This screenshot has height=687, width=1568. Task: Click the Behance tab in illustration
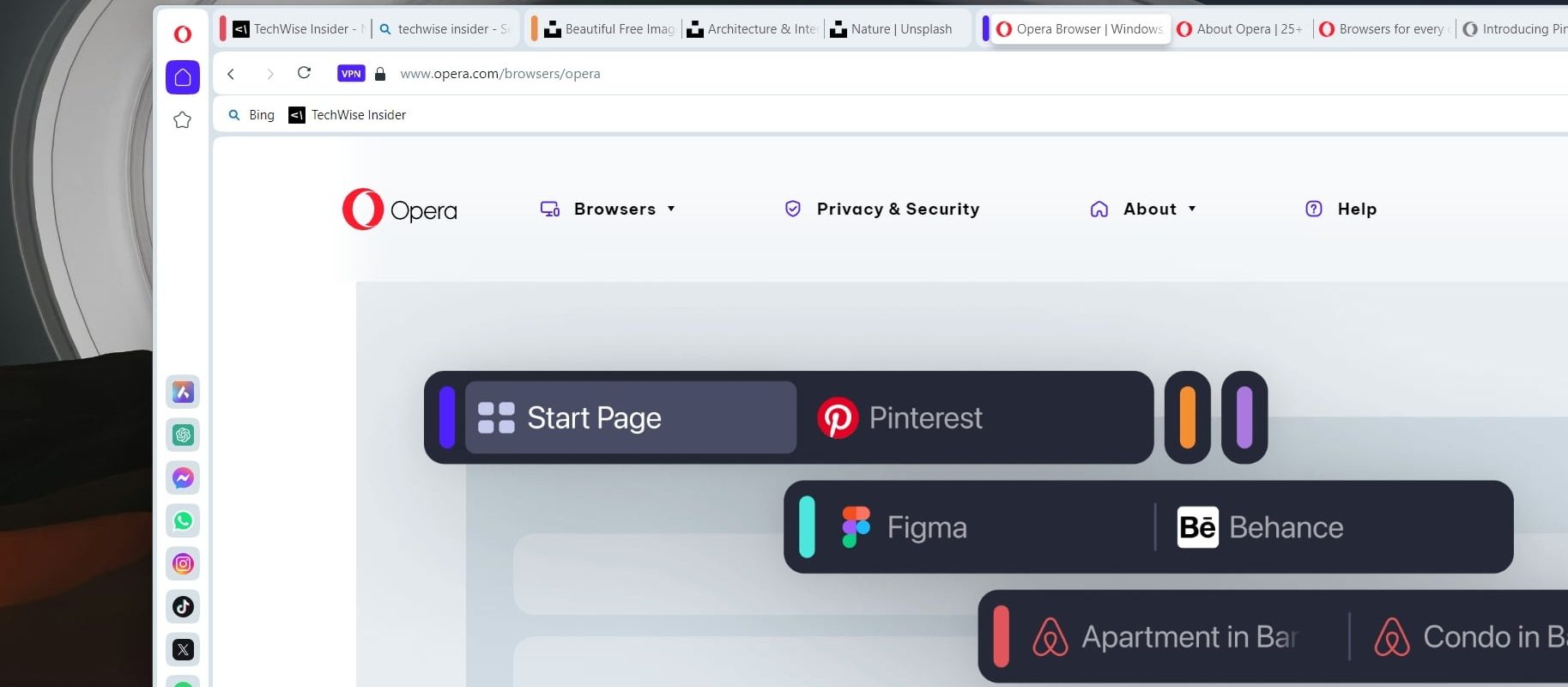tap(1261, 526)
